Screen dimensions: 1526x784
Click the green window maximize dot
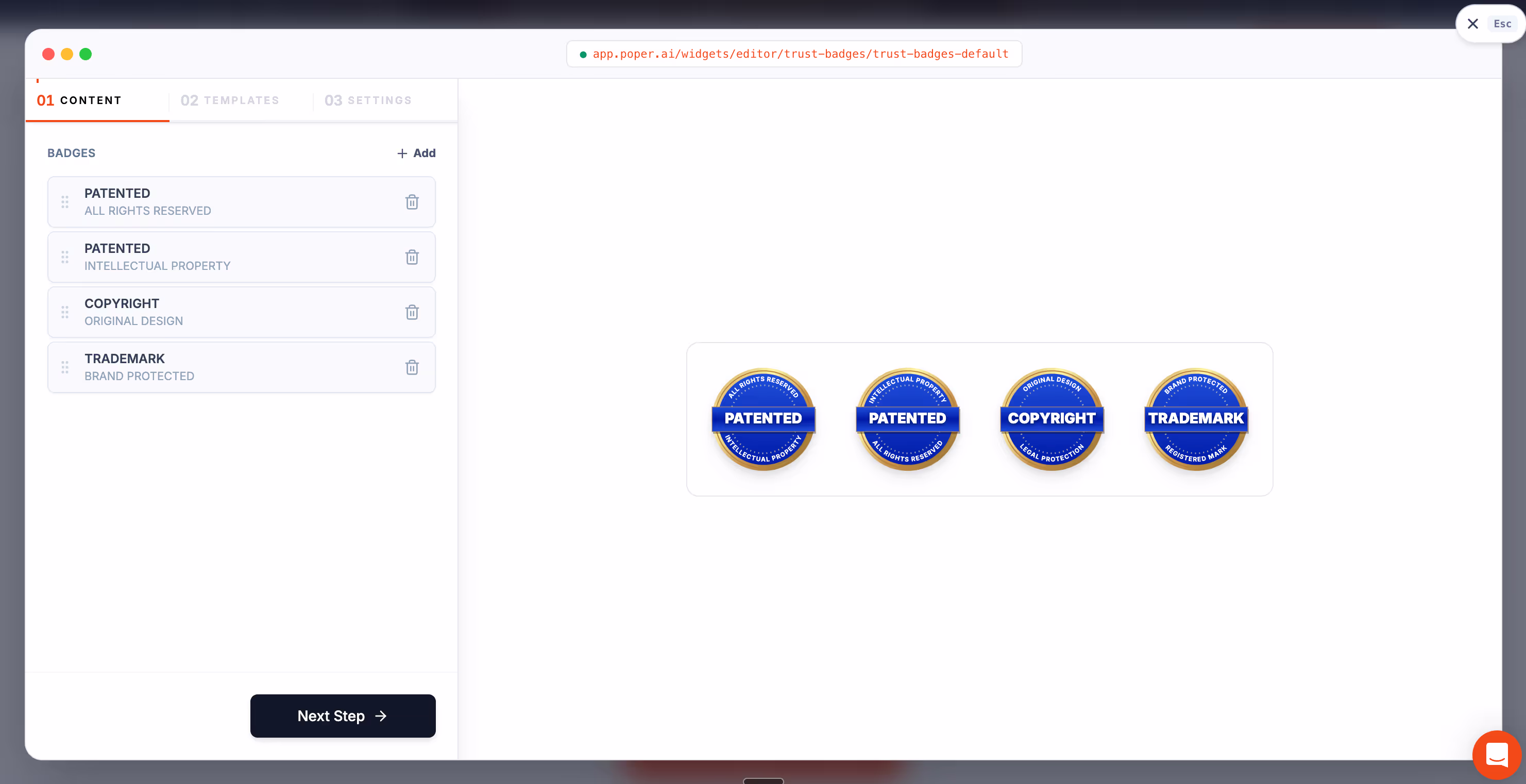coord(86,55)
